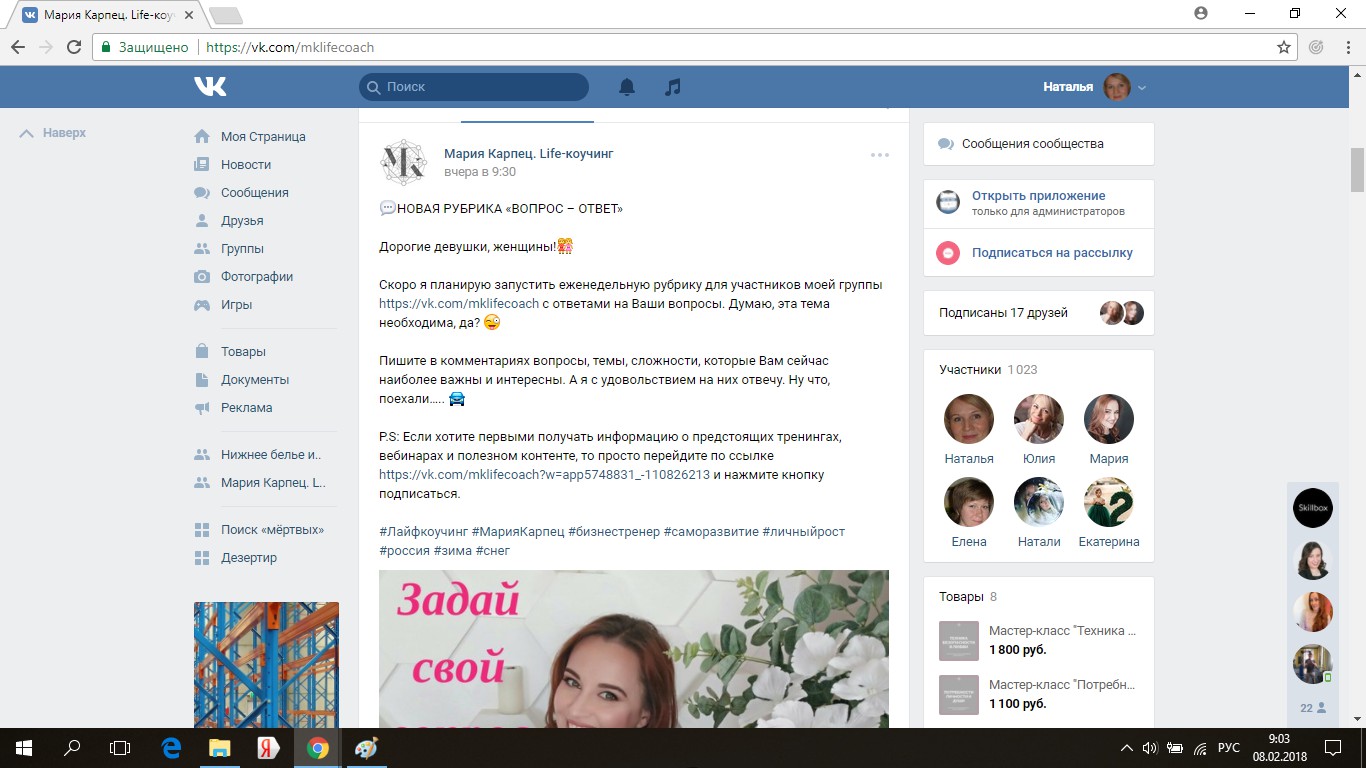The image size is (1366, 768).
Task: Click the VK logo in header
Action: tap(210, 87)
